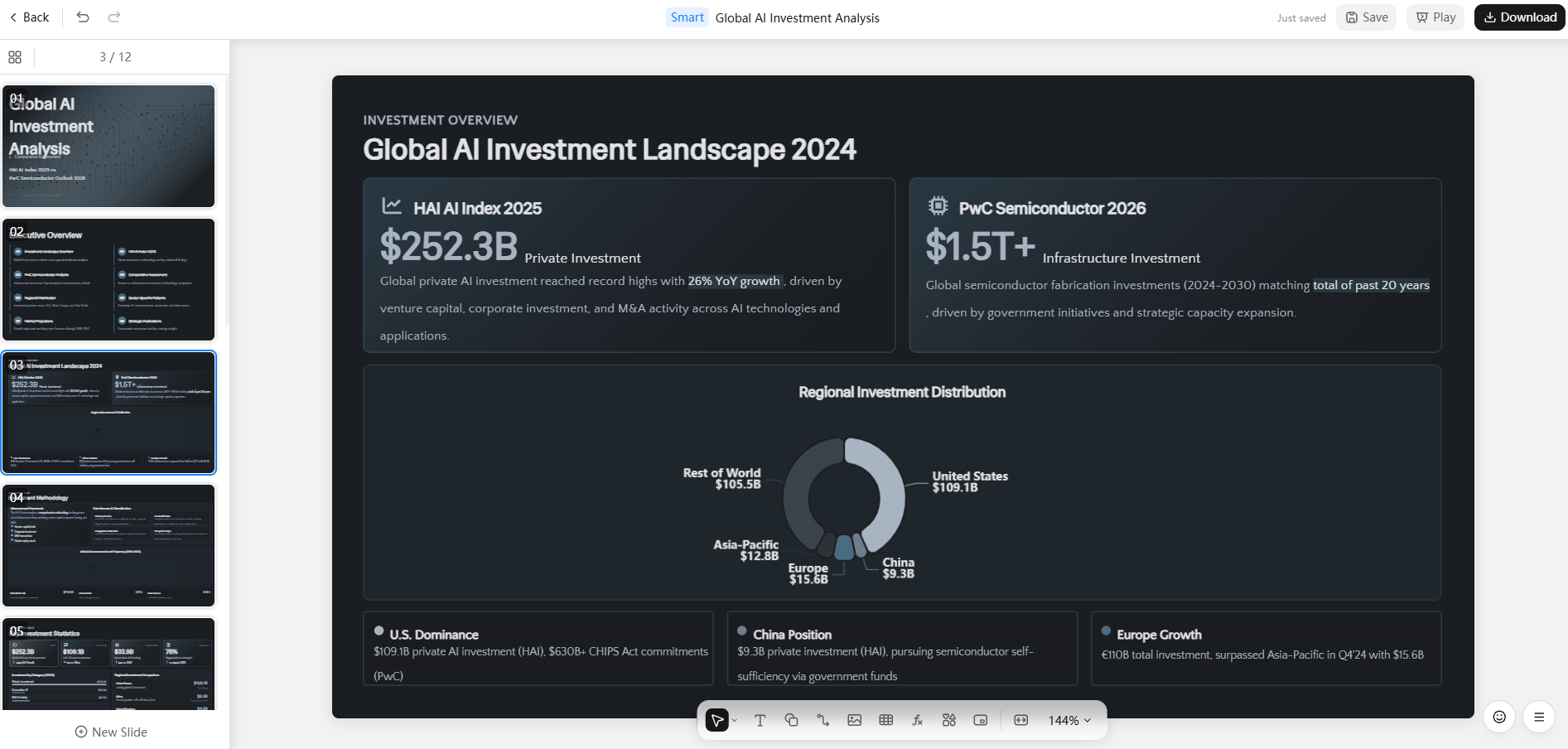
Task: Click the fit-to-width icon
Action: [x=1020, y=720]
